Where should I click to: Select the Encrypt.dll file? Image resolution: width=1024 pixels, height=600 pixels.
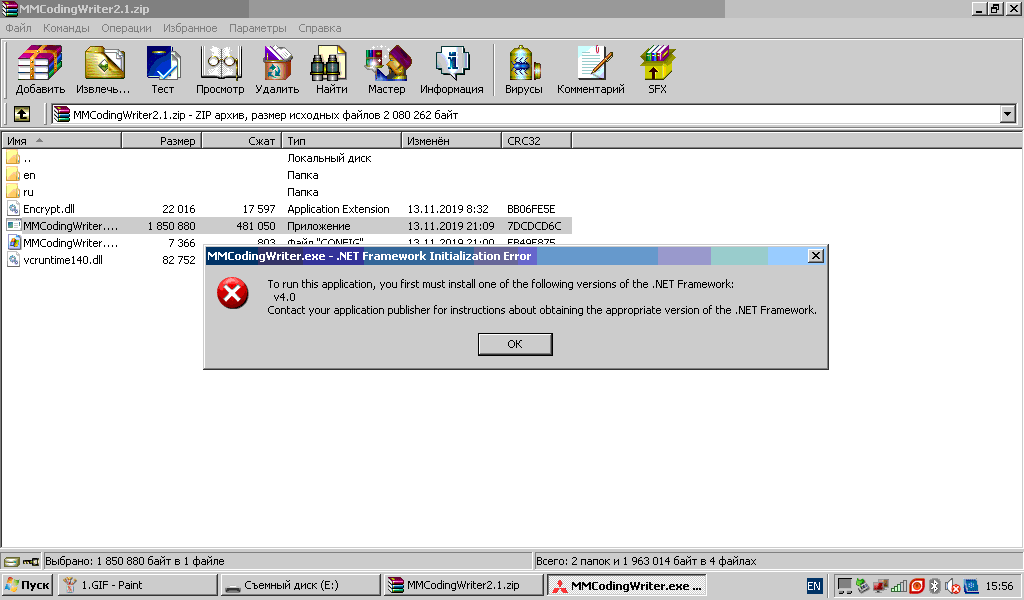(287, 209)
